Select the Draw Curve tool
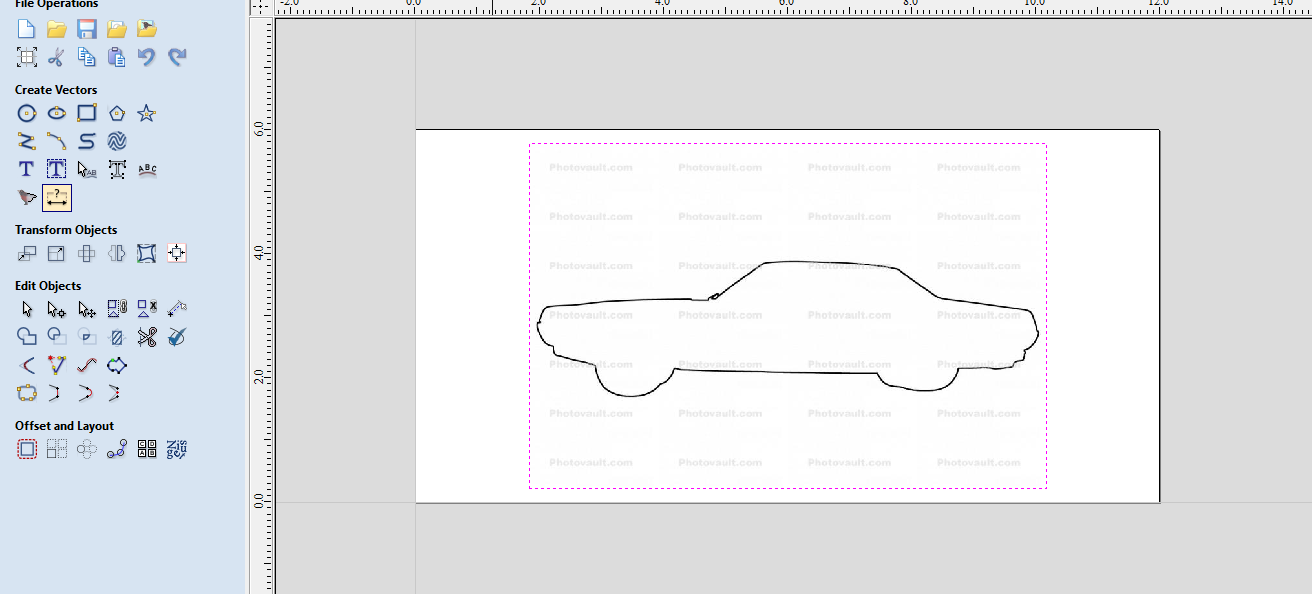The image size is (1312, 594). pyautogui.click(x=87, y=141)
